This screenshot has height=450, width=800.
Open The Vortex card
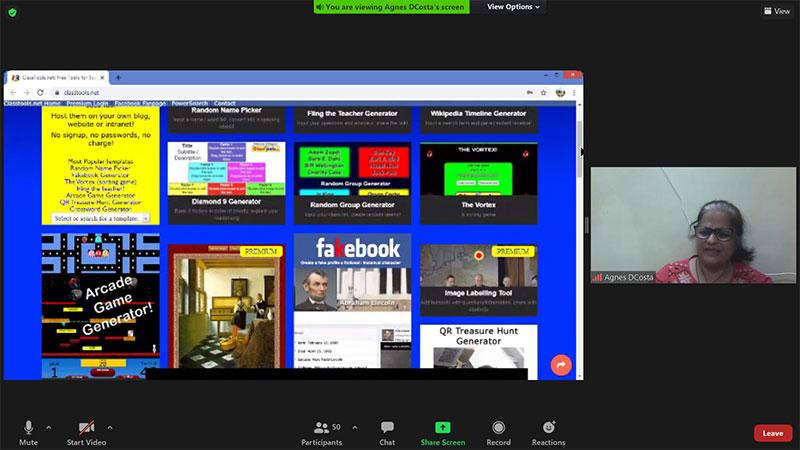click(479, 183)
